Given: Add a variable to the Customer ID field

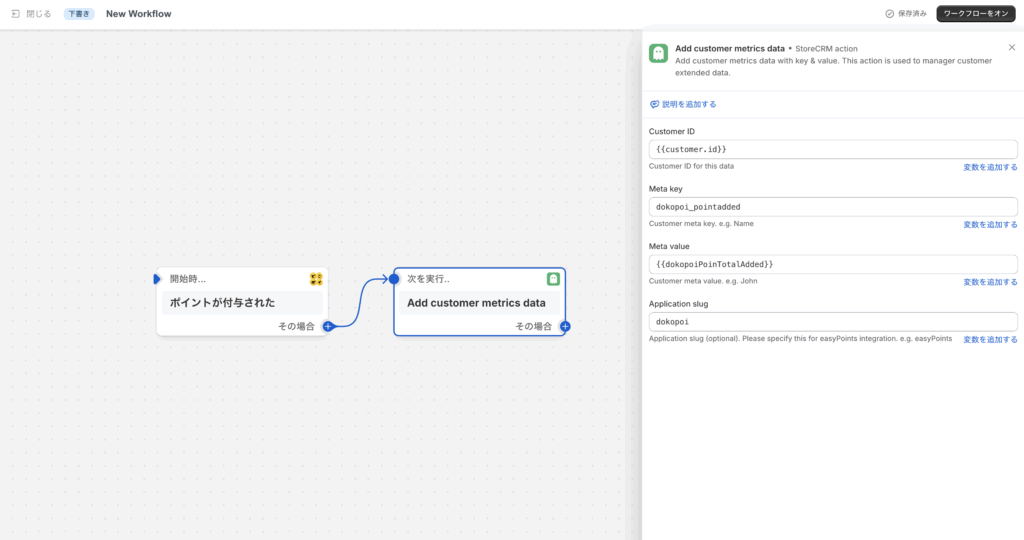Looking at the screenshot, I should (x=990, y=167).
